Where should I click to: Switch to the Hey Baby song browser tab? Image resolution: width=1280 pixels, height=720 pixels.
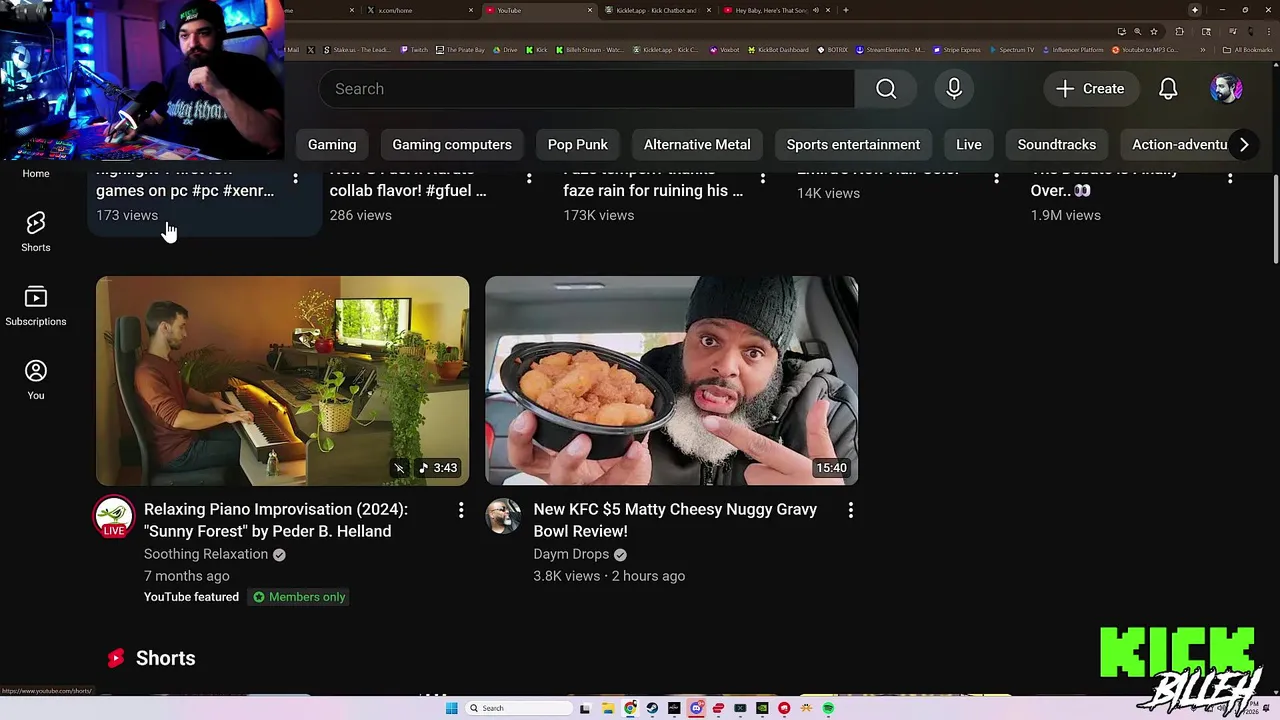[771, 10]
